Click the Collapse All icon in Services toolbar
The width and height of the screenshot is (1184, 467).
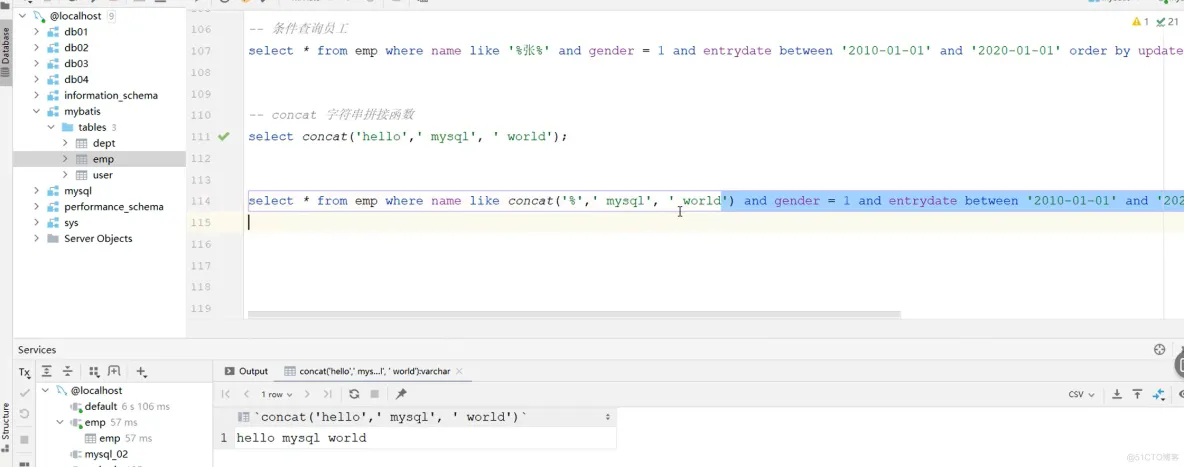pyautogui.click(x=67, y=371)
